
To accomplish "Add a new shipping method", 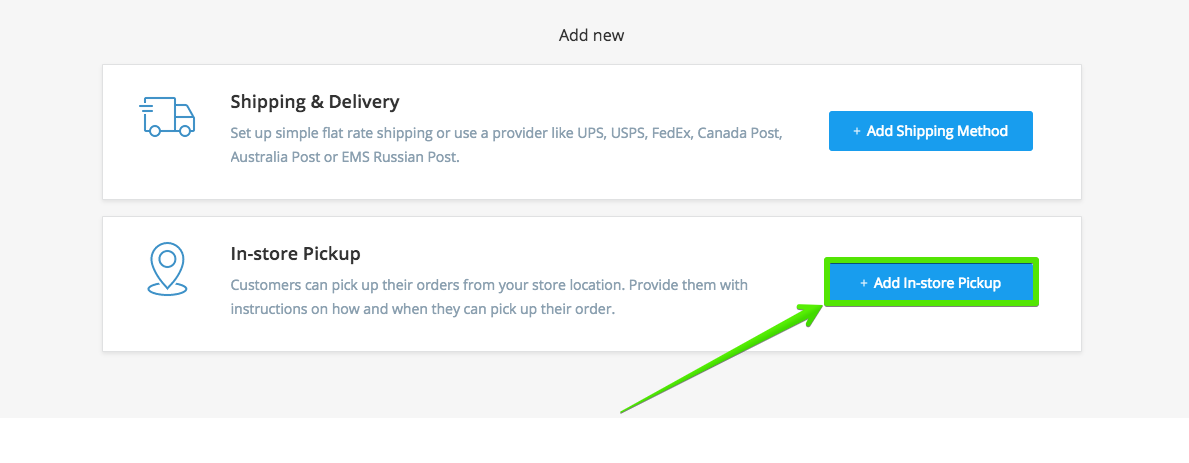I will [930, 131].
